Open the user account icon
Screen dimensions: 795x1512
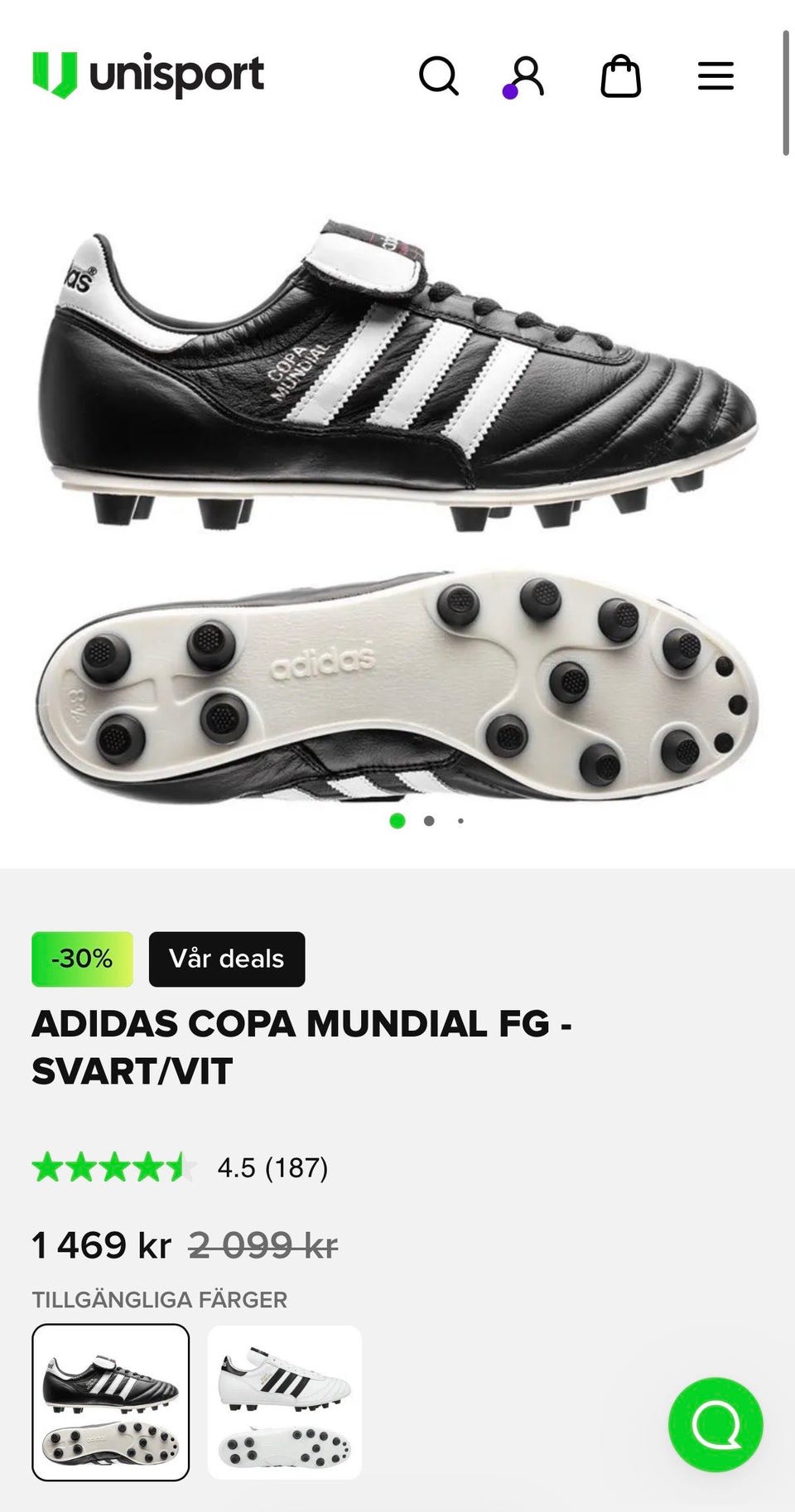pyautogui.click(x=524, y=77)
